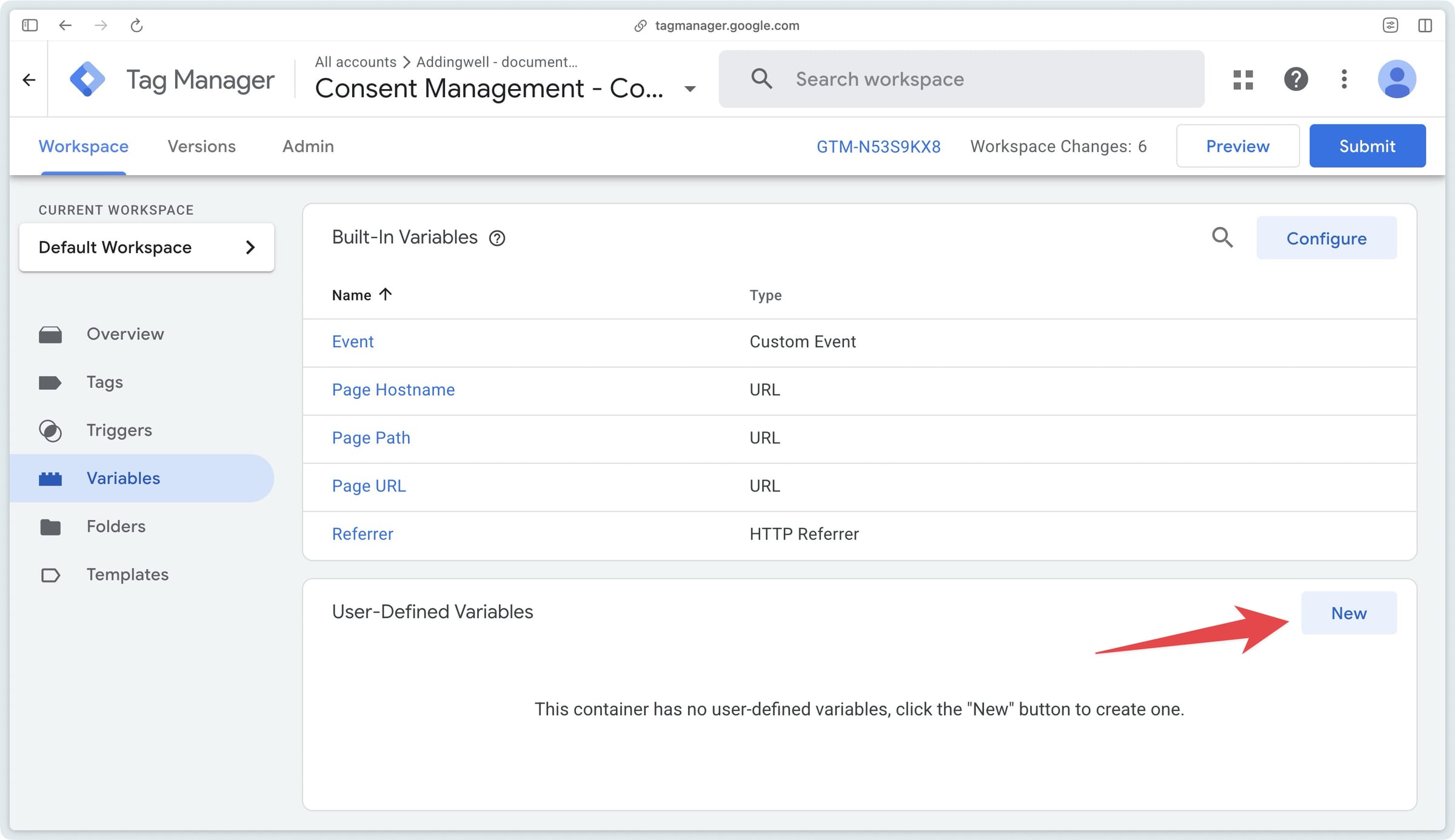Click the Templates sidebar icon
This screenshot has height=840, width=1455.
(x=50, y=575)
